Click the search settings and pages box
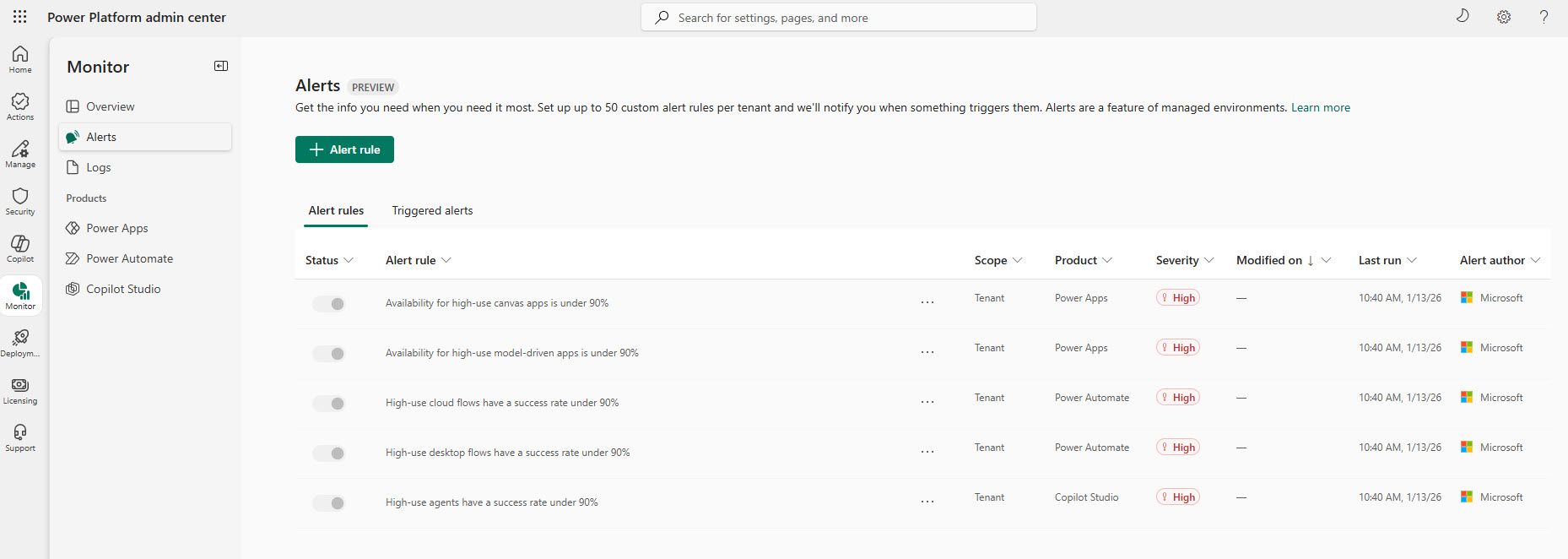The image size is (1568, 559). tap(839, 18)
